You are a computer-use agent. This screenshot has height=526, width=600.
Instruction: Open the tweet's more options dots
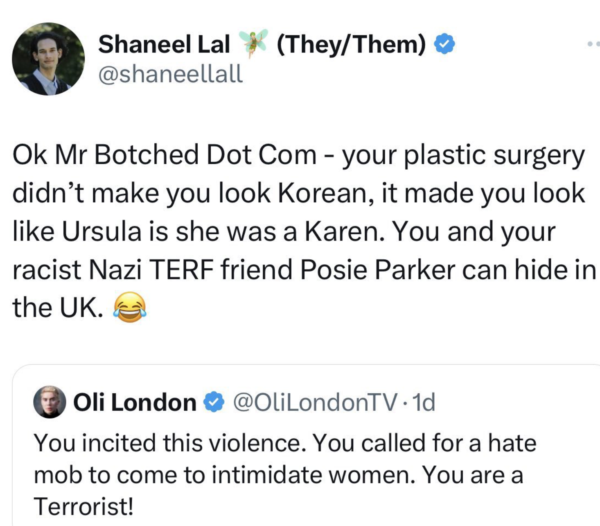593,45
